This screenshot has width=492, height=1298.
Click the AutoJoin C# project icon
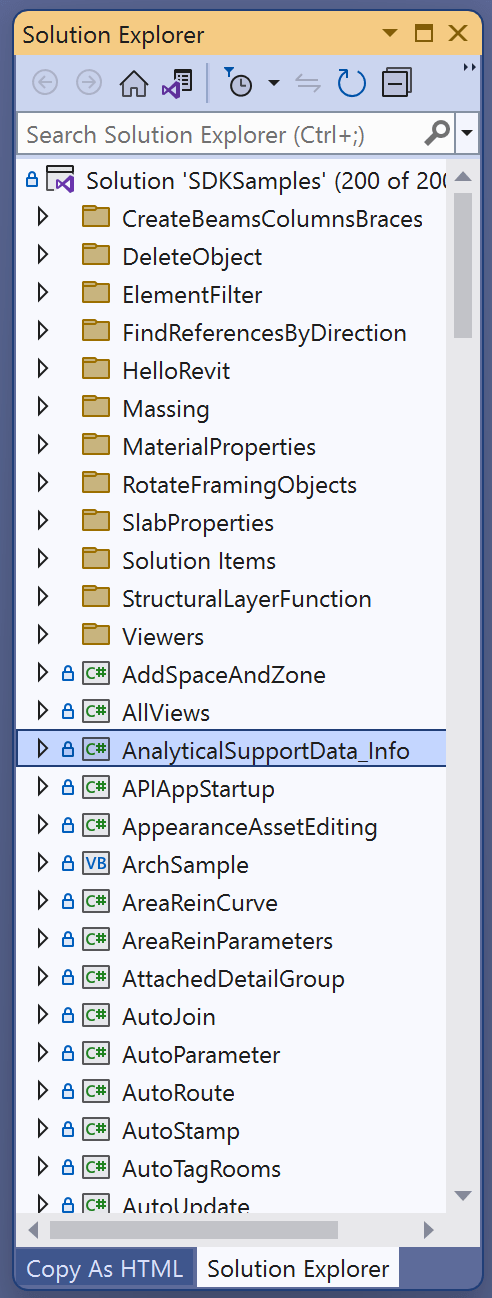(96, 1016)
